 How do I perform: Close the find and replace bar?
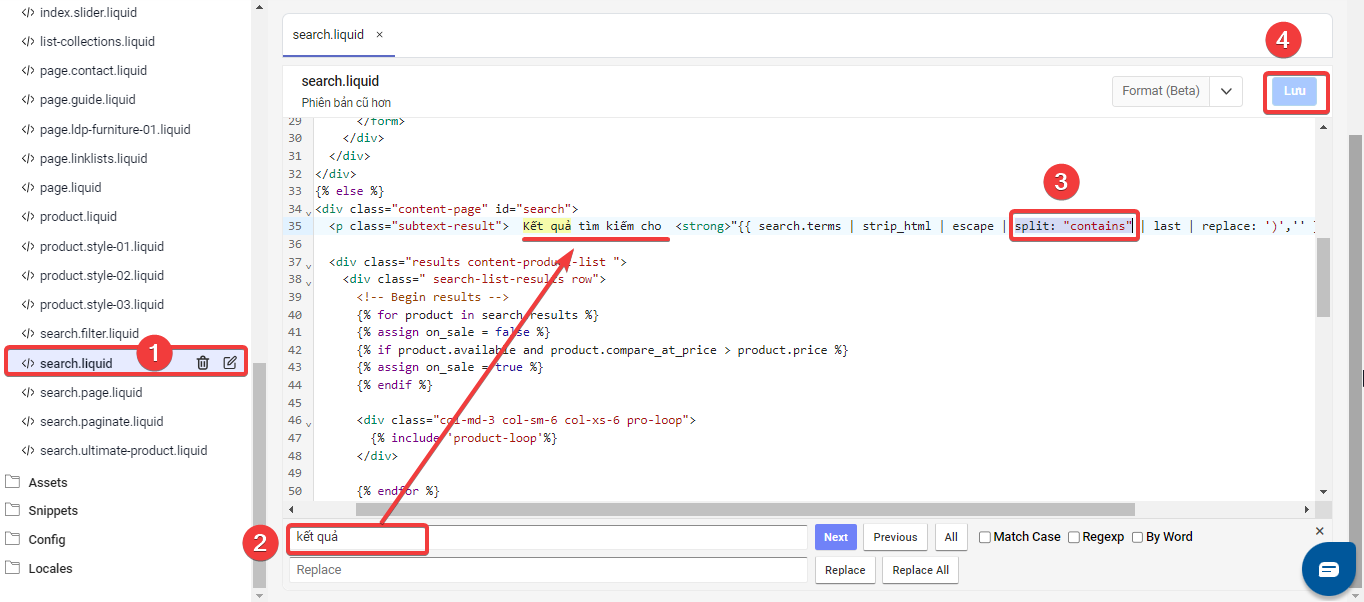pyautogui.click(x=1319, y=531)
